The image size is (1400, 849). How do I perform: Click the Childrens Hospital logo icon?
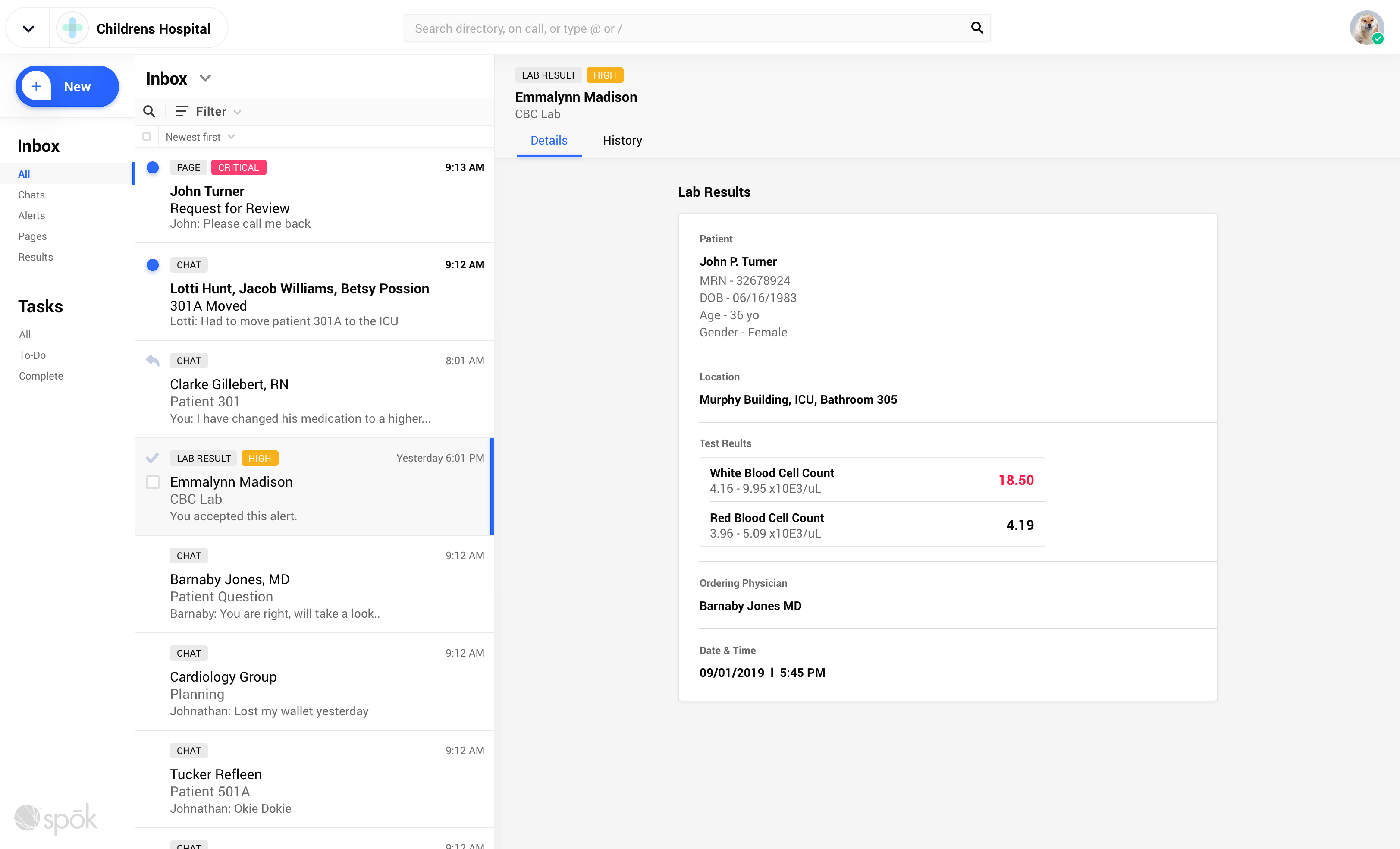pos(73,28)
